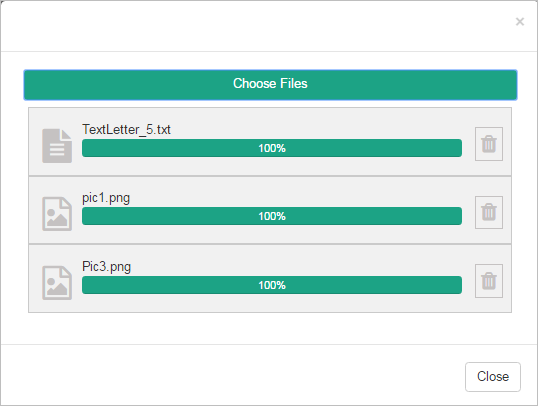Image resolution: width=538 pixels, height=406 pixels.
Task: Click the image icon beside pic1.png
Action: pyautogui.click(x=57, y=214)
